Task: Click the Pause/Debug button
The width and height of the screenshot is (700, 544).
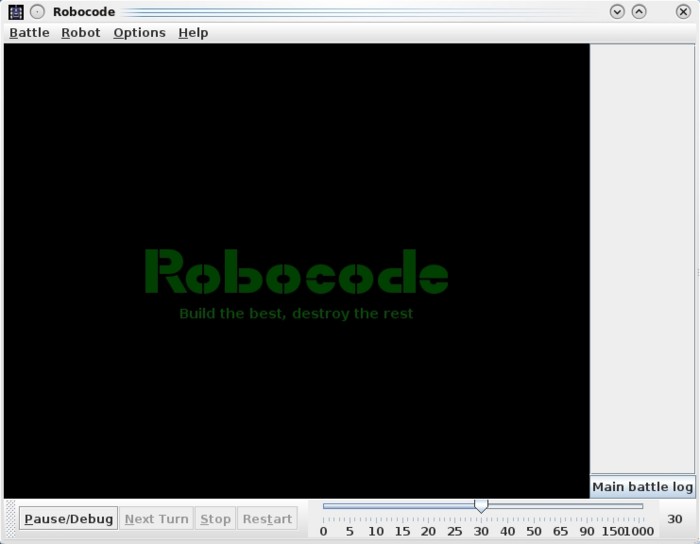Action: (68, 519)
